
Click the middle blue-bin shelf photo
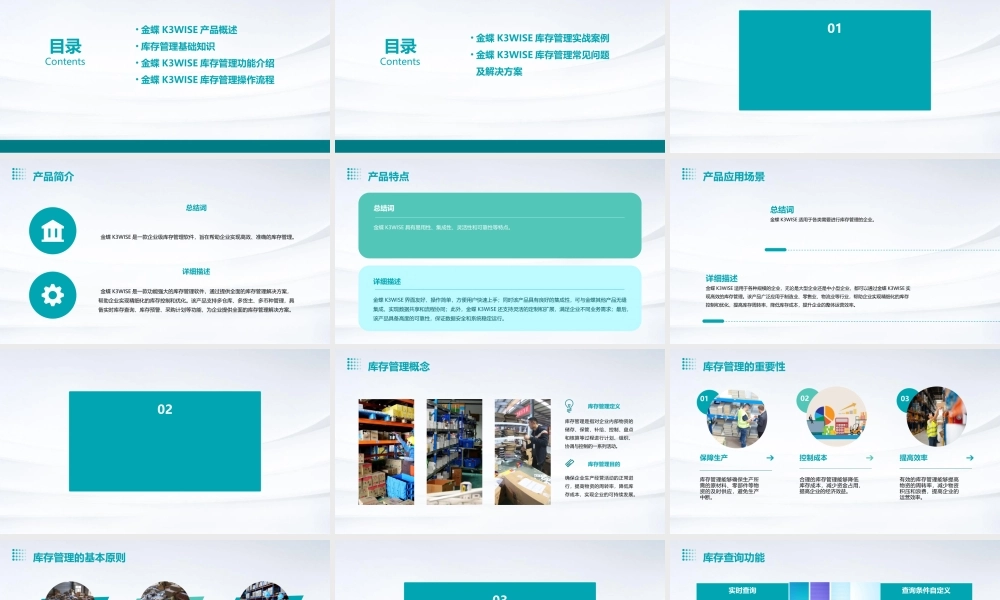click(x=454, y=452)
